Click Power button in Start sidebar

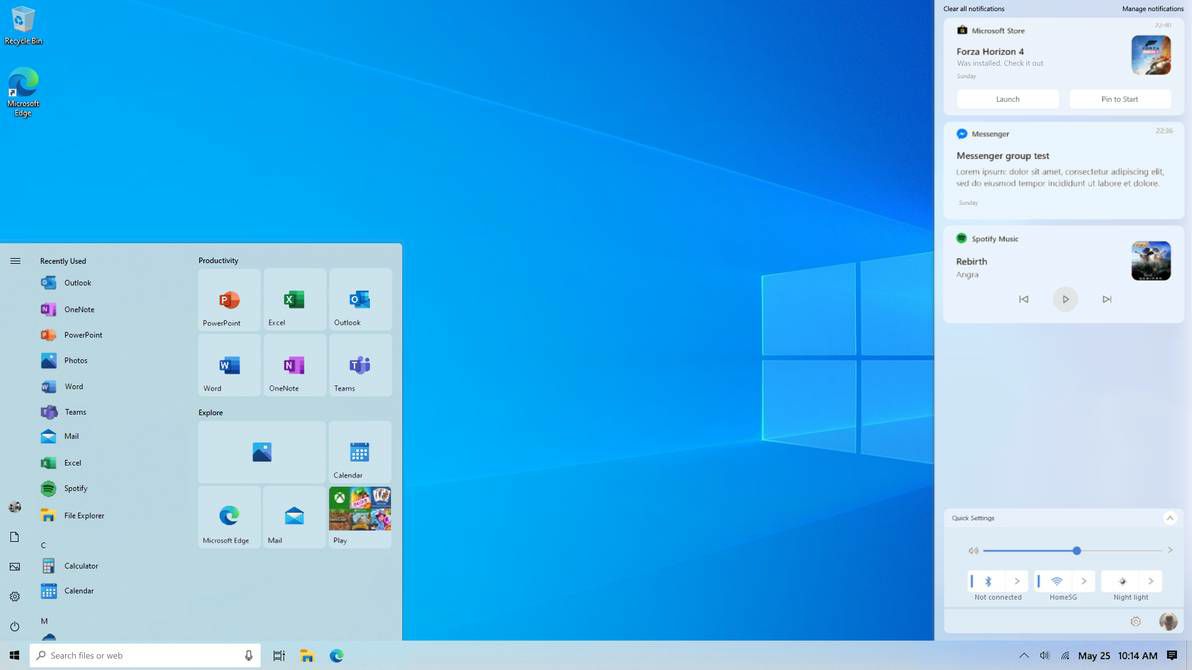coord(14,627)
